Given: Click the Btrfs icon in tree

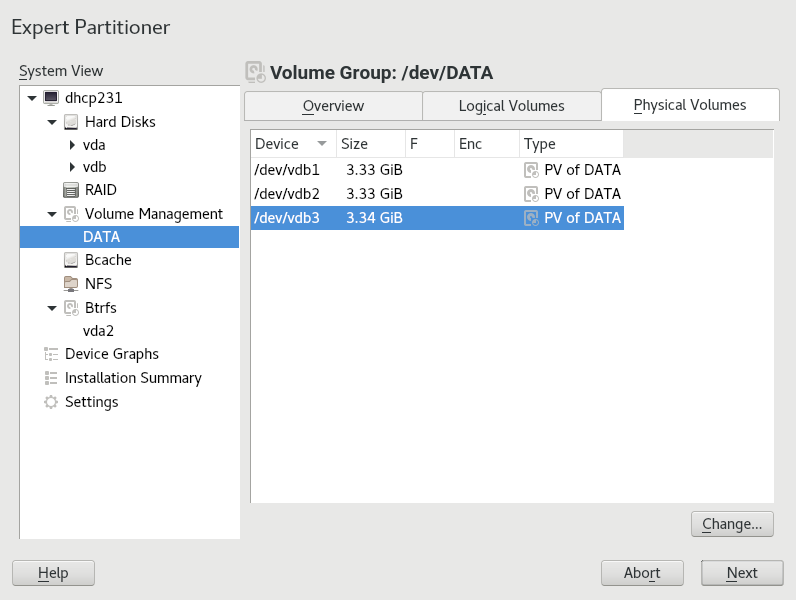Looking at the screenshot, I should [71, 308].
